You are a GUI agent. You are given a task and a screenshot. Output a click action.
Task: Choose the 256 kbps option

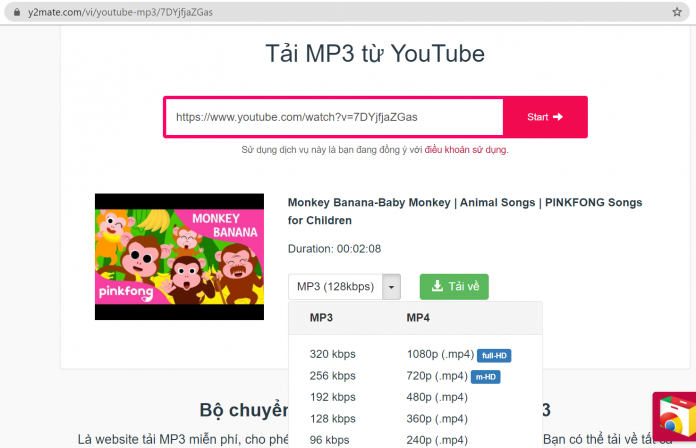point(332,376)
